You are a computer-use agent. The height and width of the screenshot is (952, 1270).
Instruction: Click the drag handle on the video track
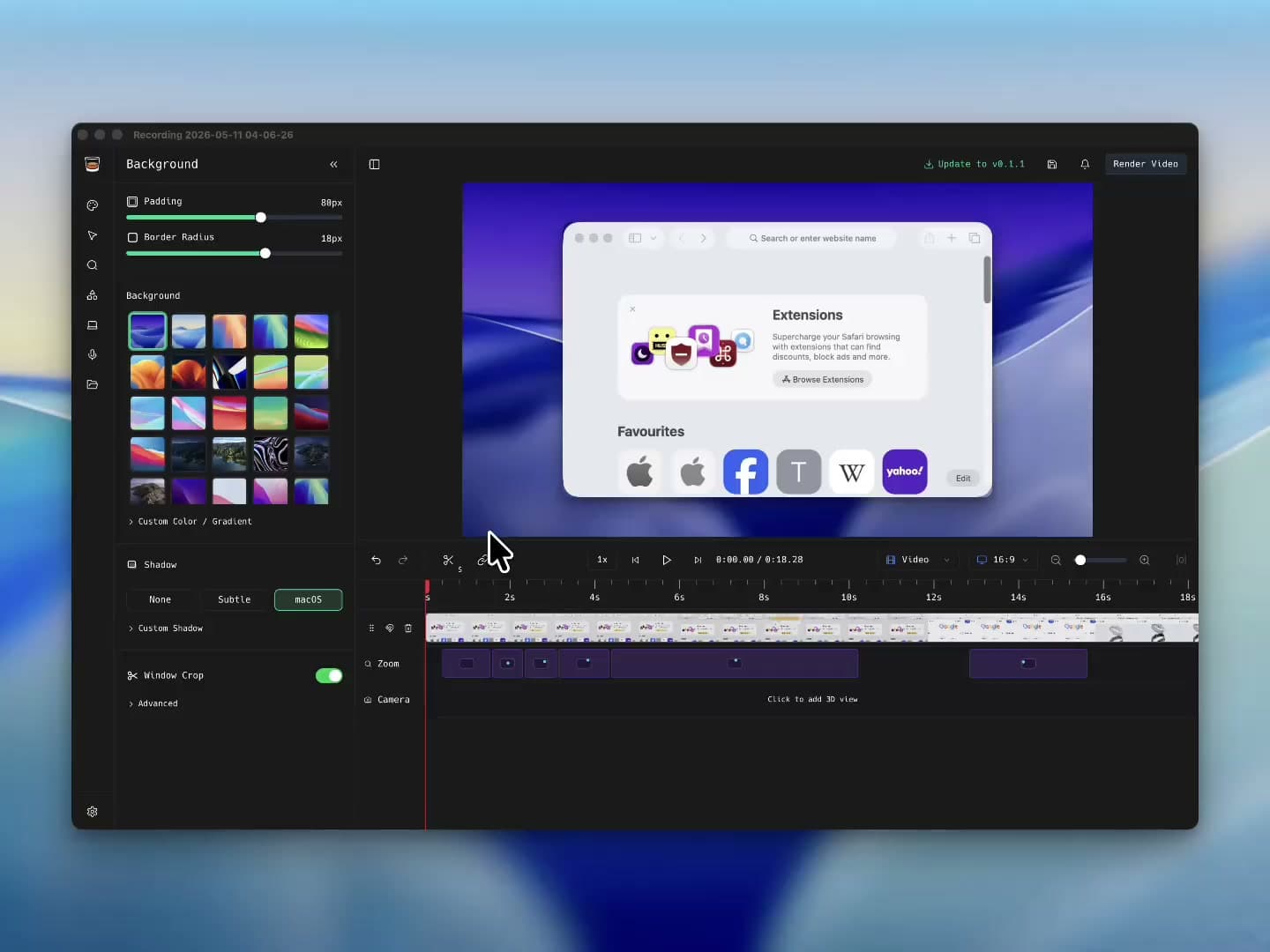[371, 628]
